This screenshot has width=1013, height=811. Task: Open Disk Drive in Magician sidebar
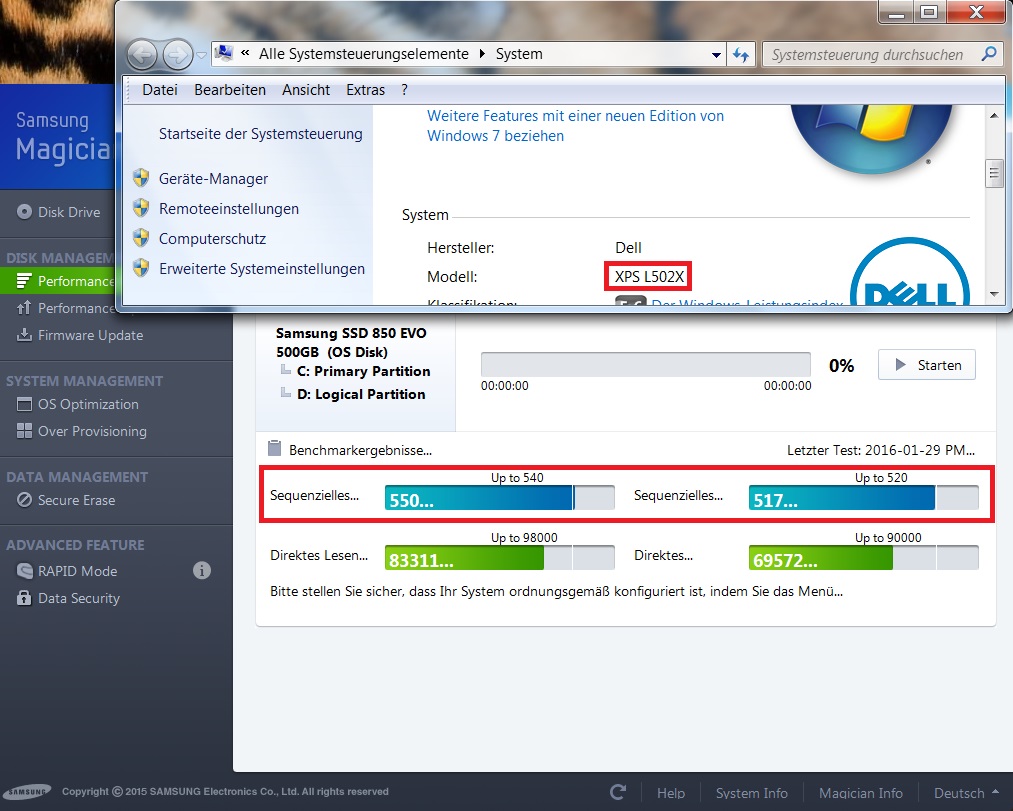59,212
